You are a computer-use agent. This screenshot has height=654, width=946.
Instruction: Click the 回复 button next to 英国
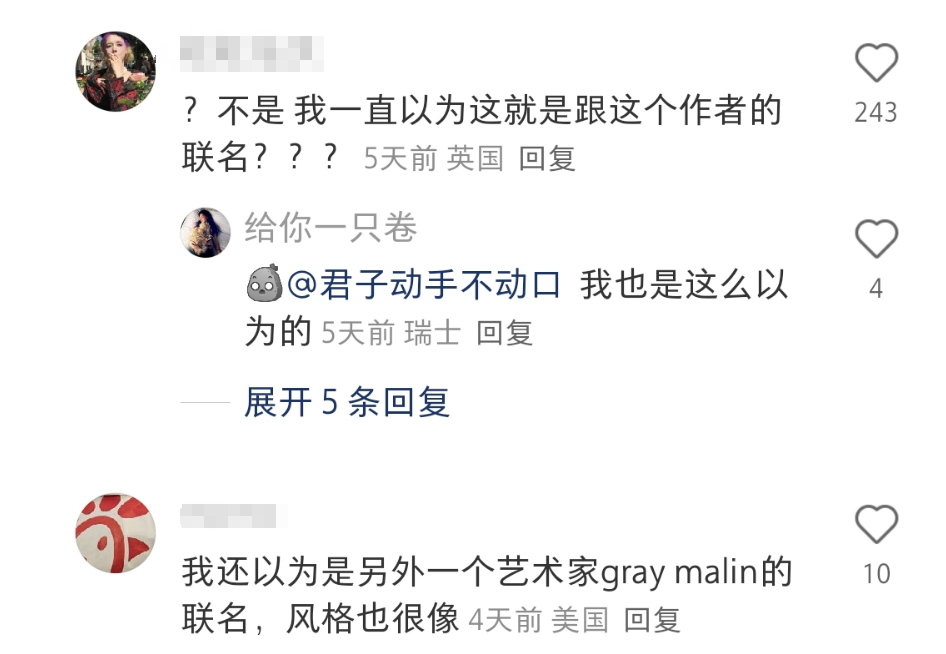(x=547, y=159)
